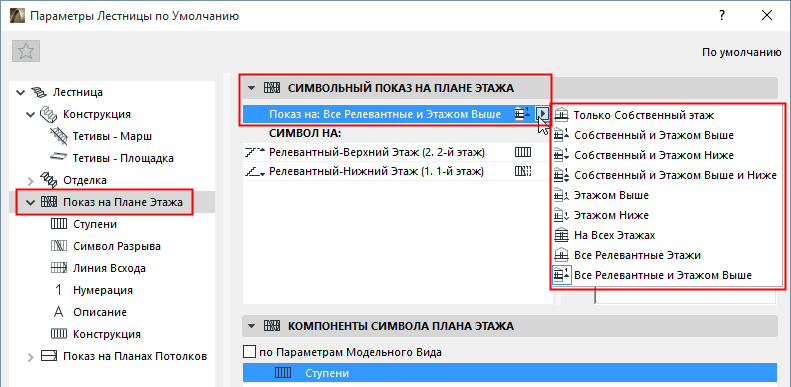Select the Показ на row in the panel
This screenshot has height=387, width=791.
pos(397,115)
